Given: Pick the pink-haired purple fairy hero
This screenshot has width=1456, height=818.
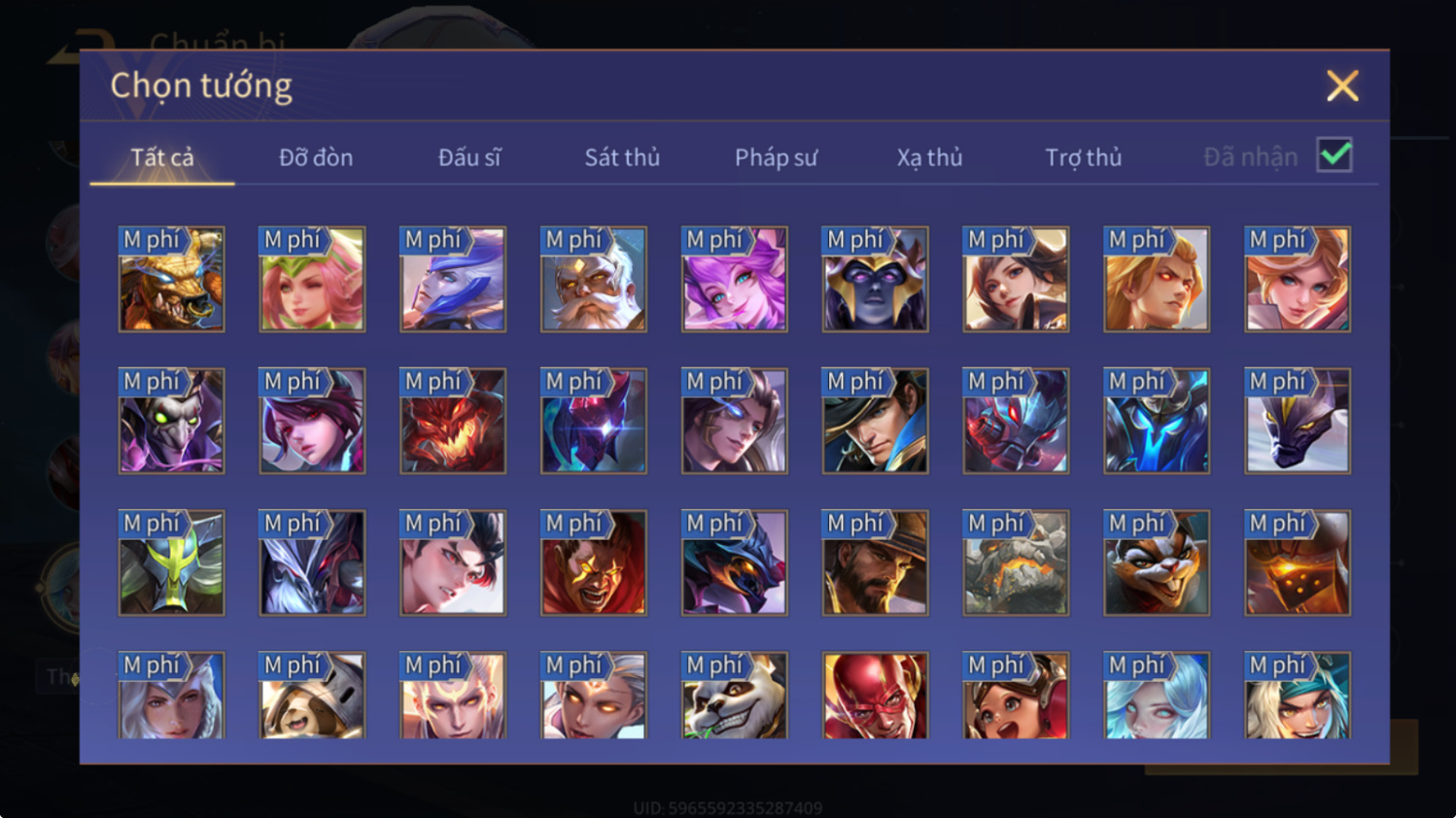Looking at the screenshot, I should click(734, 280).
